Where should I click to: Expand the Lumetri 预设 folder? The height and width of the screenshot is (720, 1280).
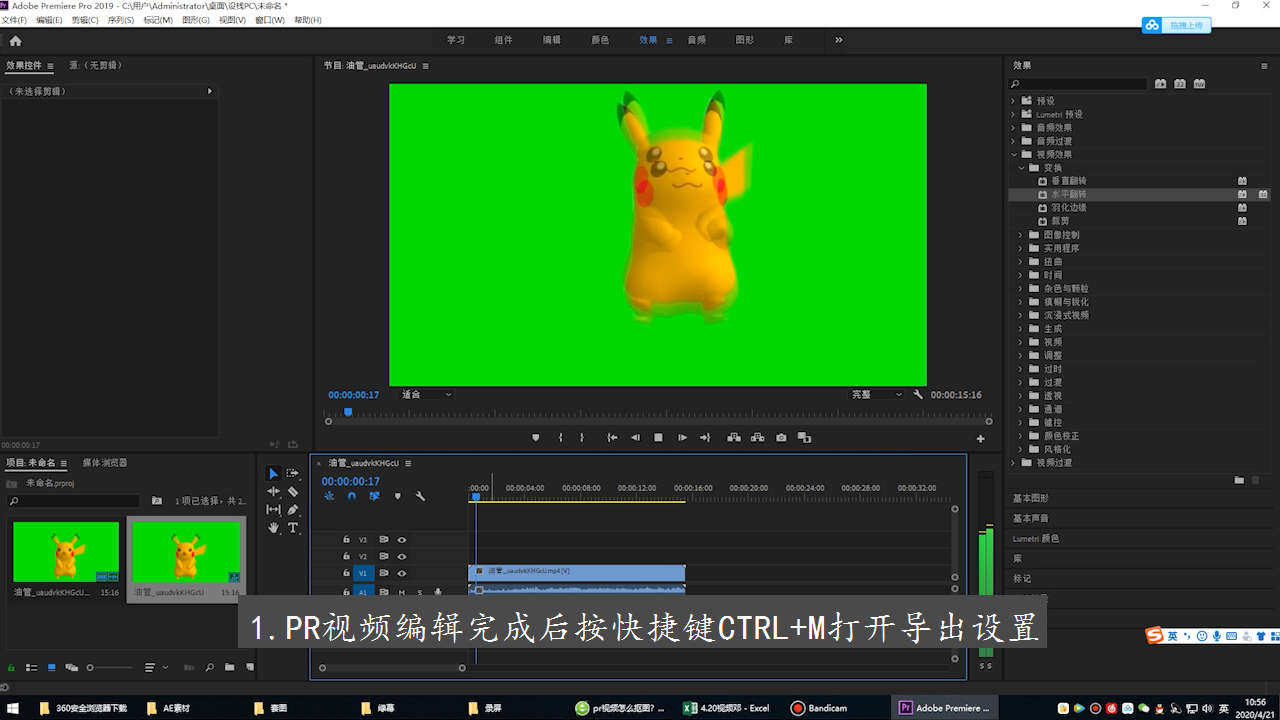pyautogui.click(x=1013, y=114)
